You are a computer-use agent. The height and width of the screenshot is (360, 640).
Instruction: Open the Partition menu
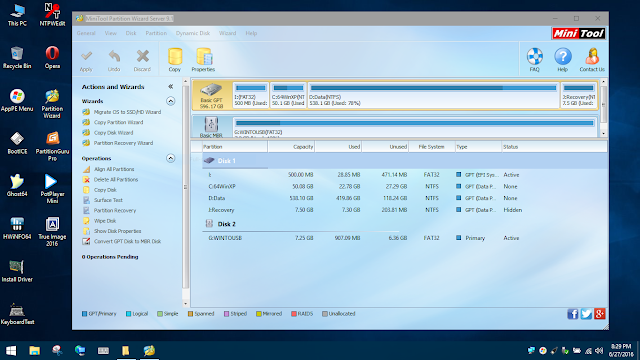point(156,33)
